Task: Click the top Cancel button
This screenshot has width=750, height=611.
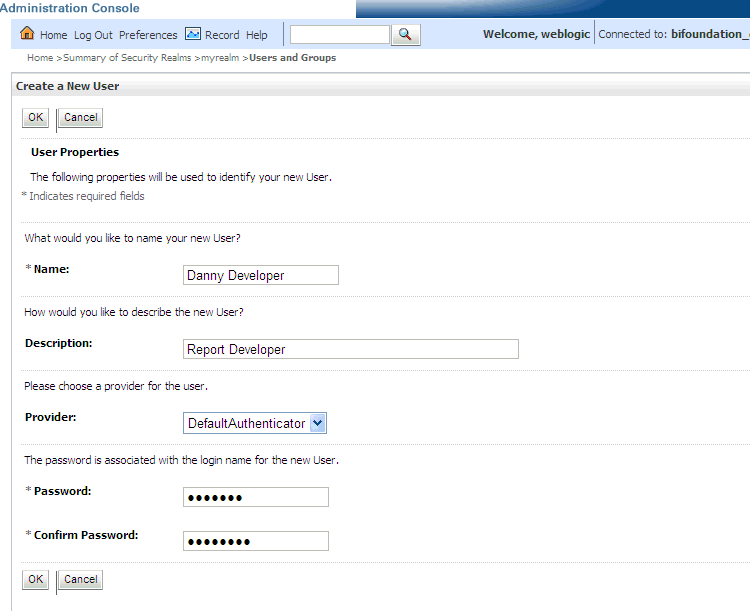Action: (x=80, y=118)
